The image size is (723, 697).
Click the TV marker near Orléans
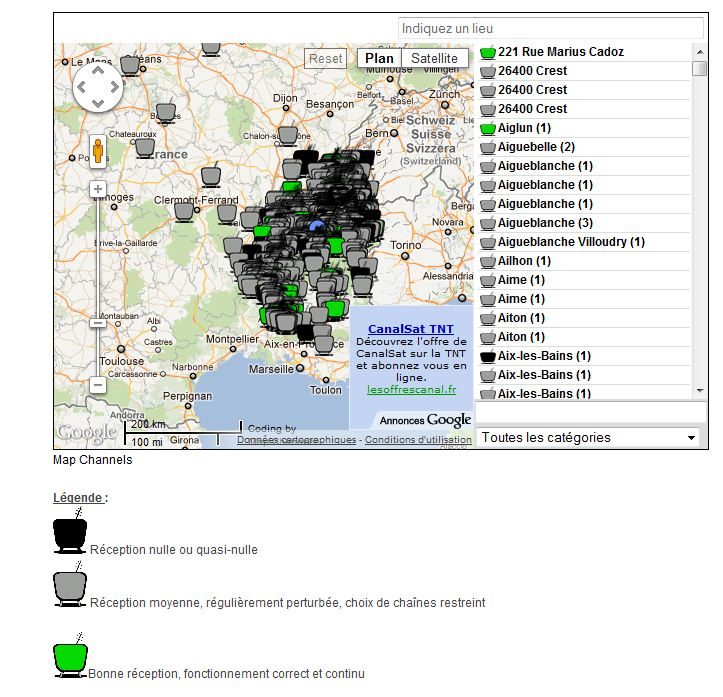130,65
